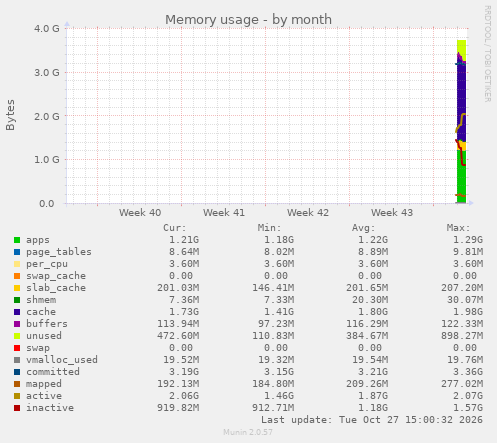Click the 'Cur:' column header
The height and width of the screenshot is (443, 497).
point(175,228)
